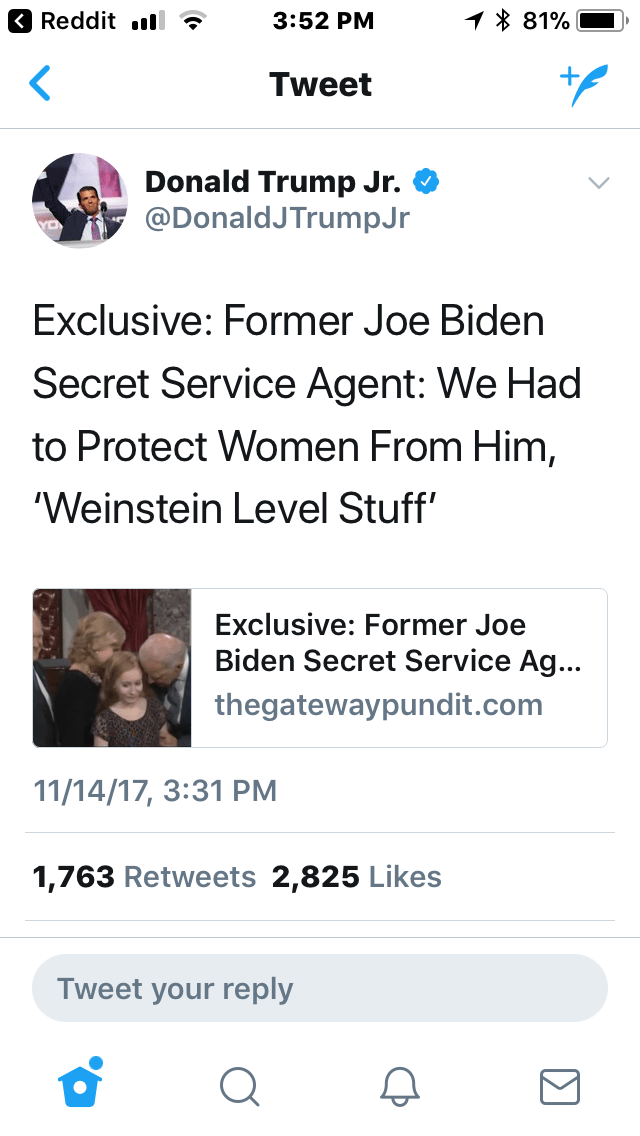Open @DonaldJTrumpJr handle profile
Screen dimensions: 640x1136
point(278,218)
